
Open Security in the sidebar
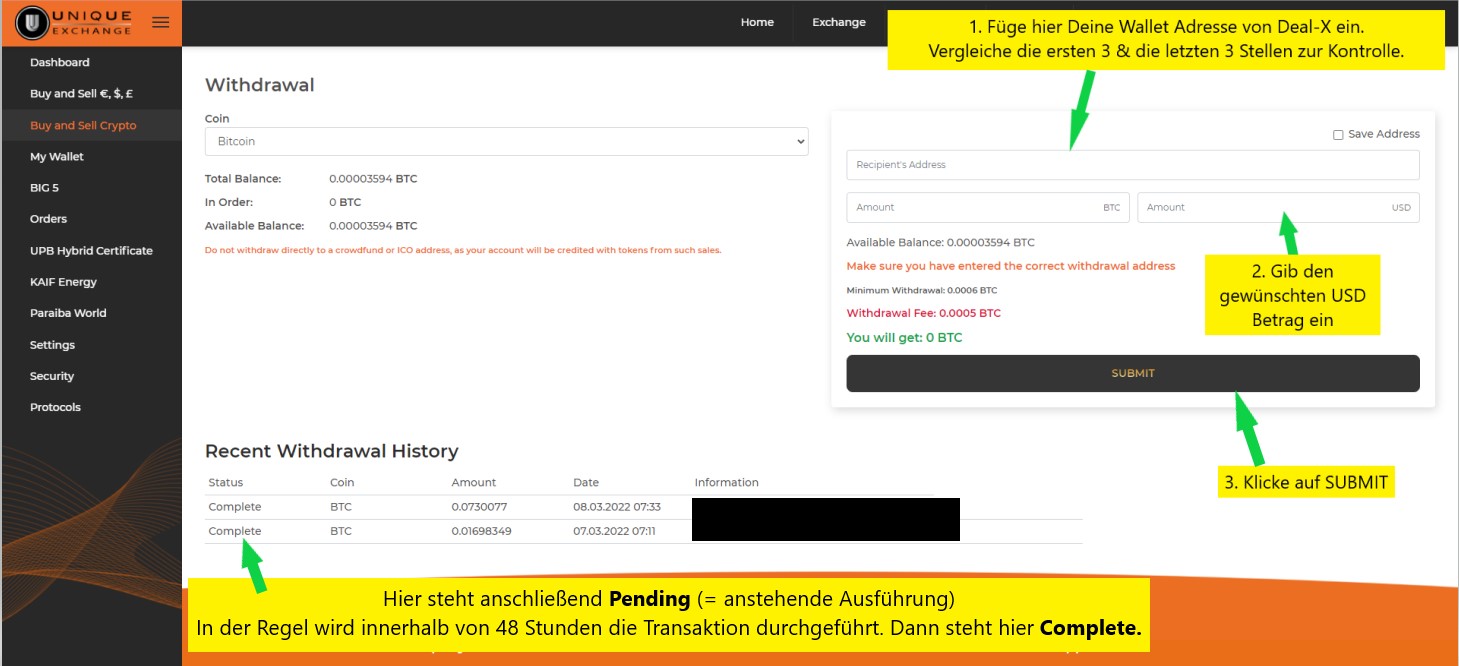pyautogui.click(x=52, y=376)
